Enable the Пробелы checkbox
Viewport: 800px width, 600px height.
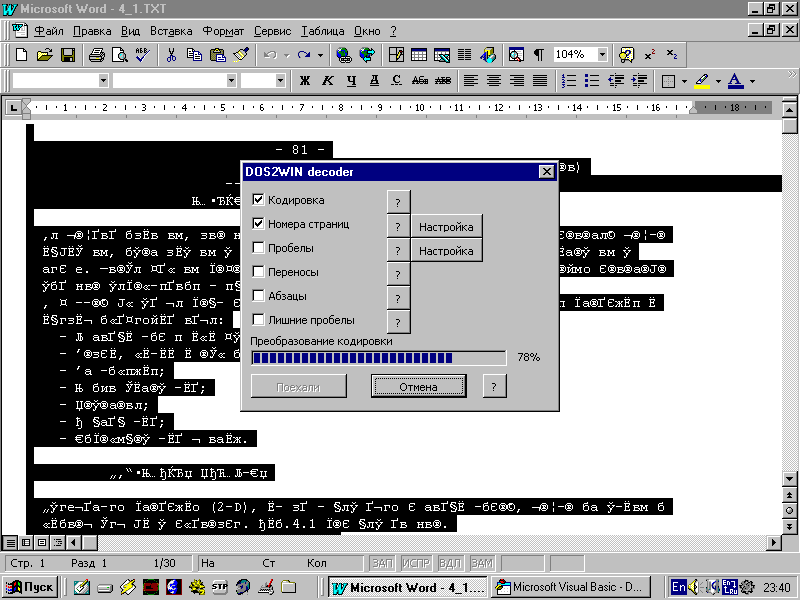tap(258, 247)
